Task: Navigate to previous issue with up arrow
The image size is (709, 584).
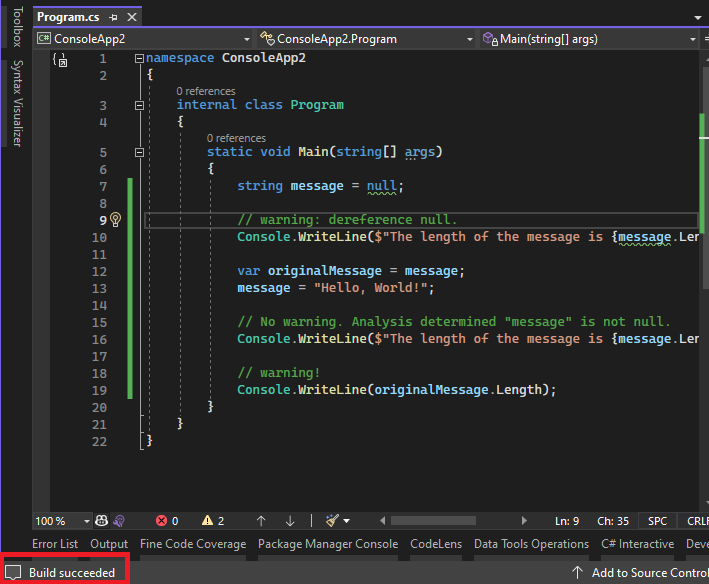Action: (261, 521)
